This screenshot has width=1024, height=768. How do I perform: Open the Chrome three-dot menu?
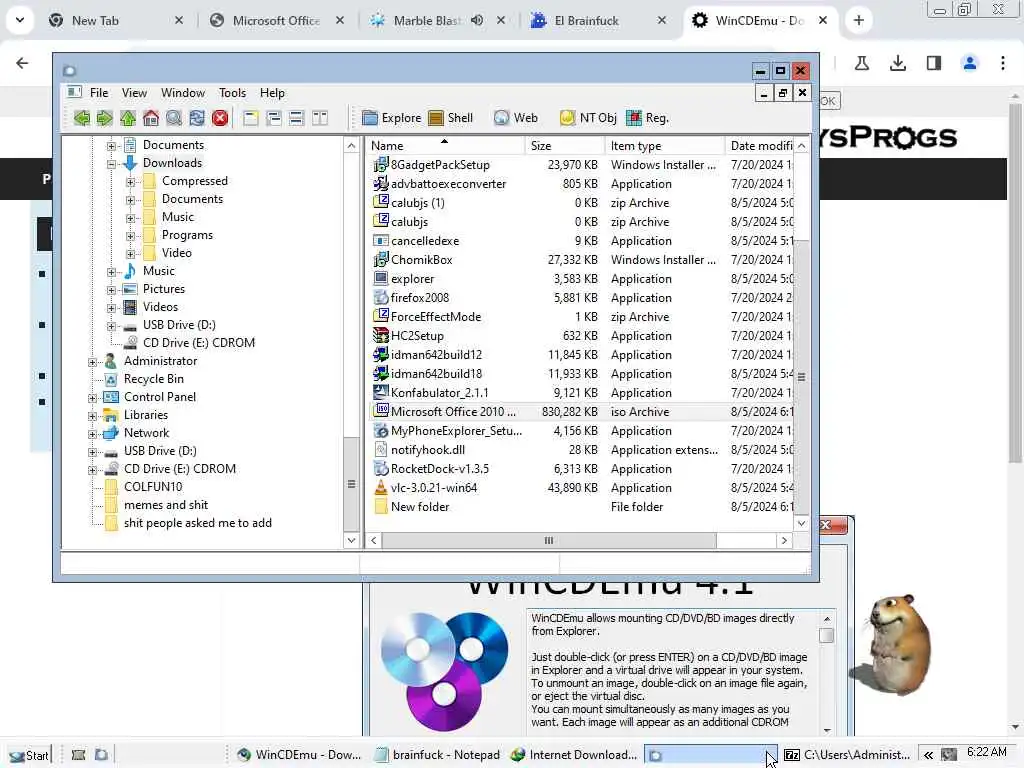pos(1003,63)
